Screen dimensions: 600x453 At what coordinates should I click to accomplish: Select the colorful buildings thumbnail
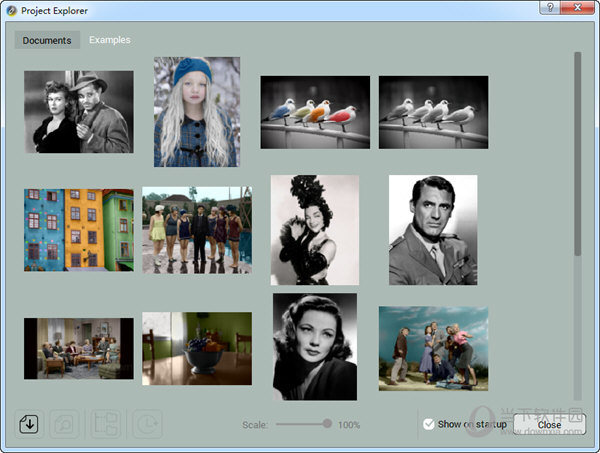[79, 230]
